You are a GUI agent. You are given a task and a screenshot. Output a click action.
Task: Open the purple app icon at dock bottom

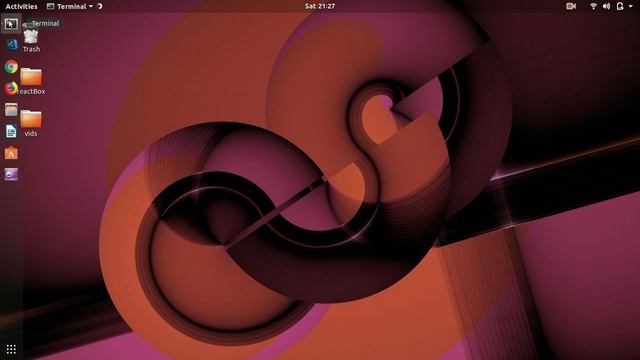point(11,174)
